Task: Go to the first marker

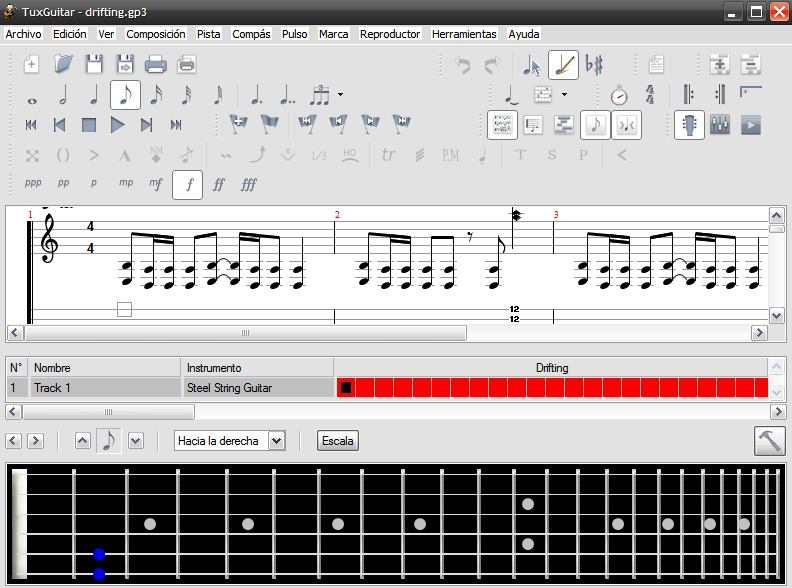Action: coord(307,123)
